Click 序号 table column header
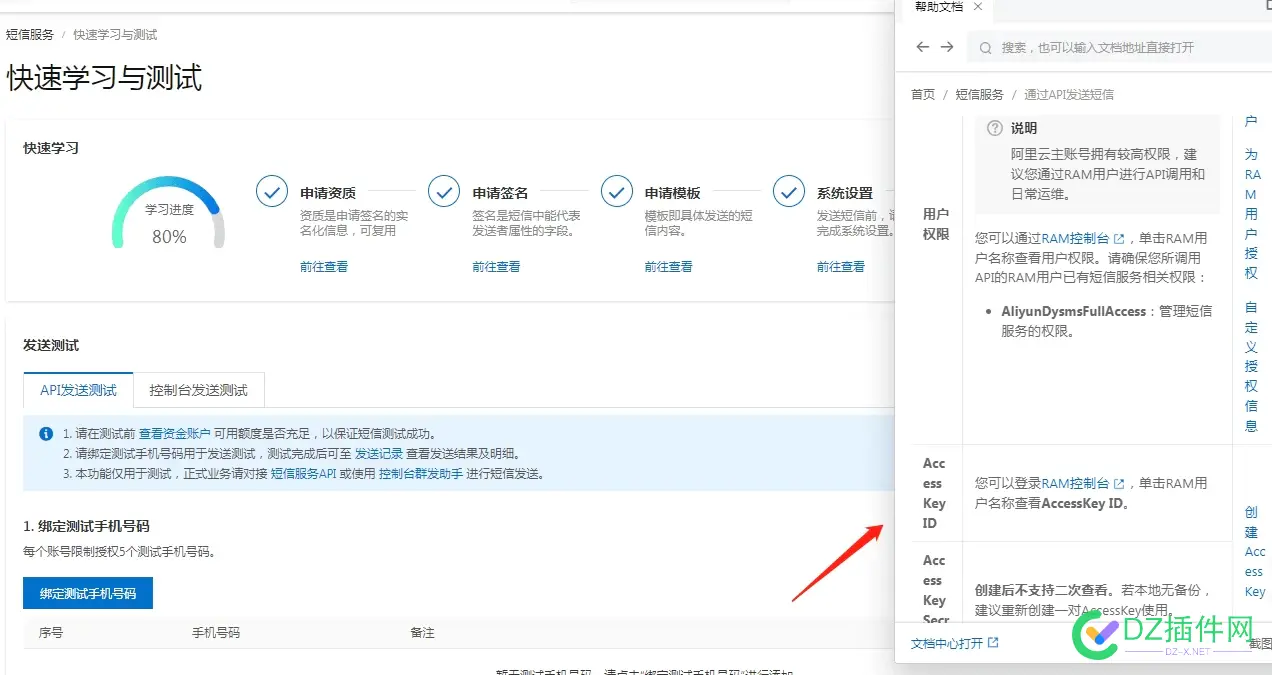 (51, 633)
